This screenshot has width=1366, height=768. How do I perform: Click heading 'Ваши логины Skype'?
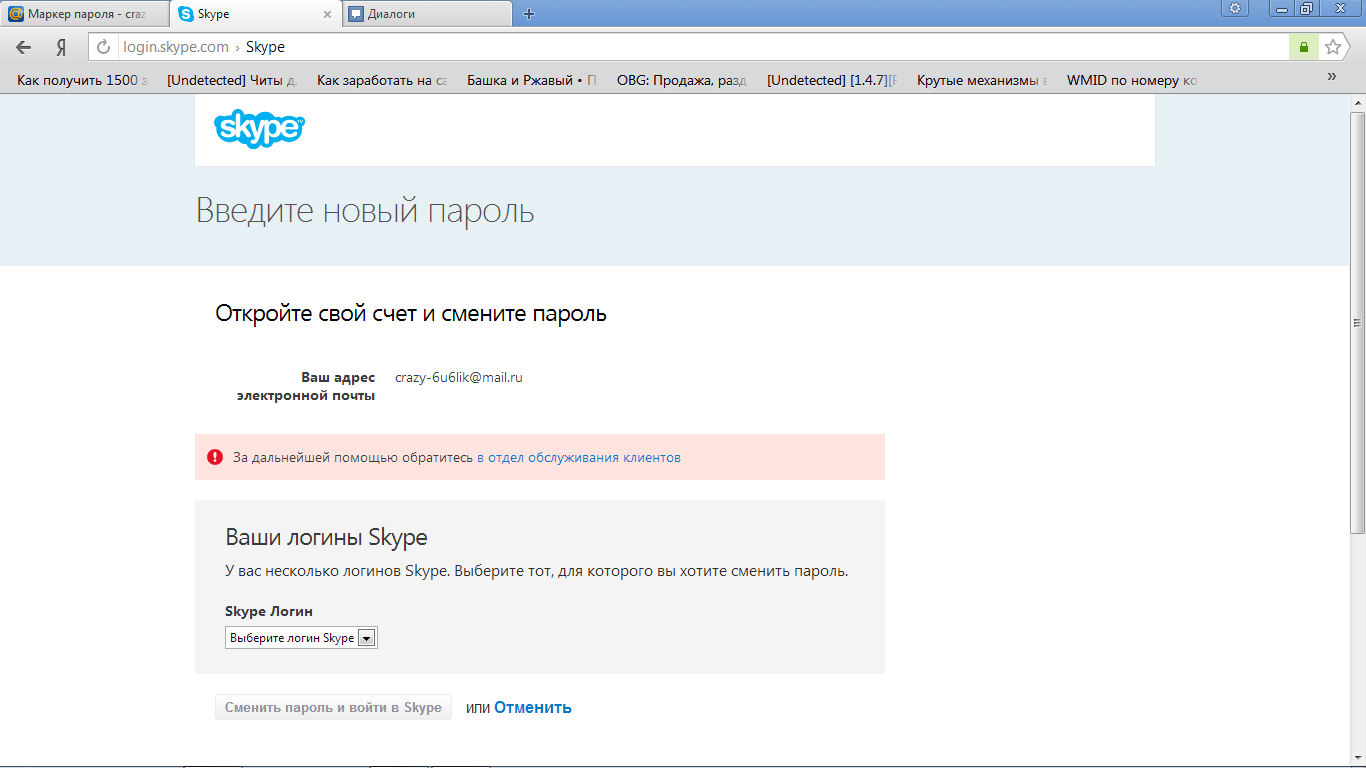[x=327, y=537]
